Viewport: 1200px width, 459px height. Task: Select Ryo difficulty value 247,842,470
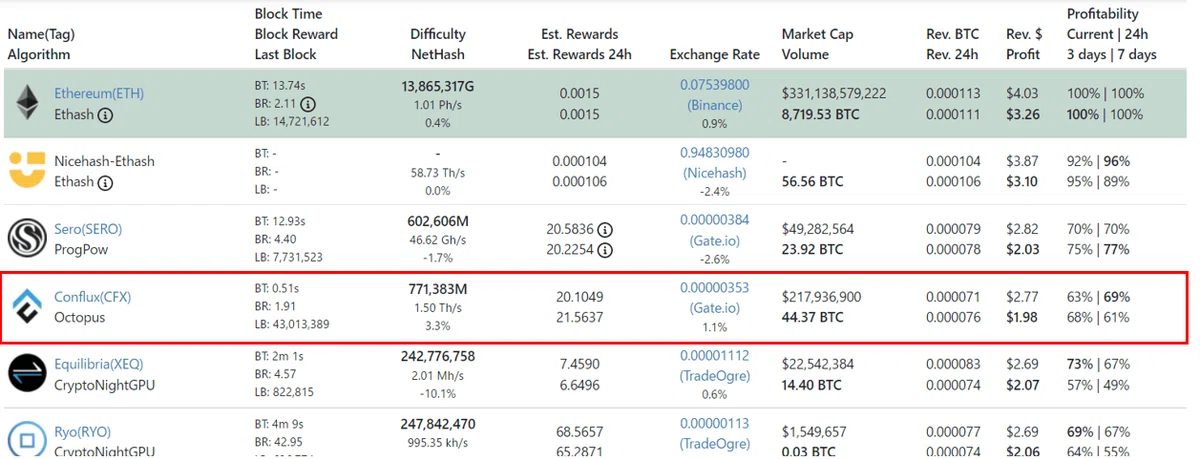coord(438,425)
